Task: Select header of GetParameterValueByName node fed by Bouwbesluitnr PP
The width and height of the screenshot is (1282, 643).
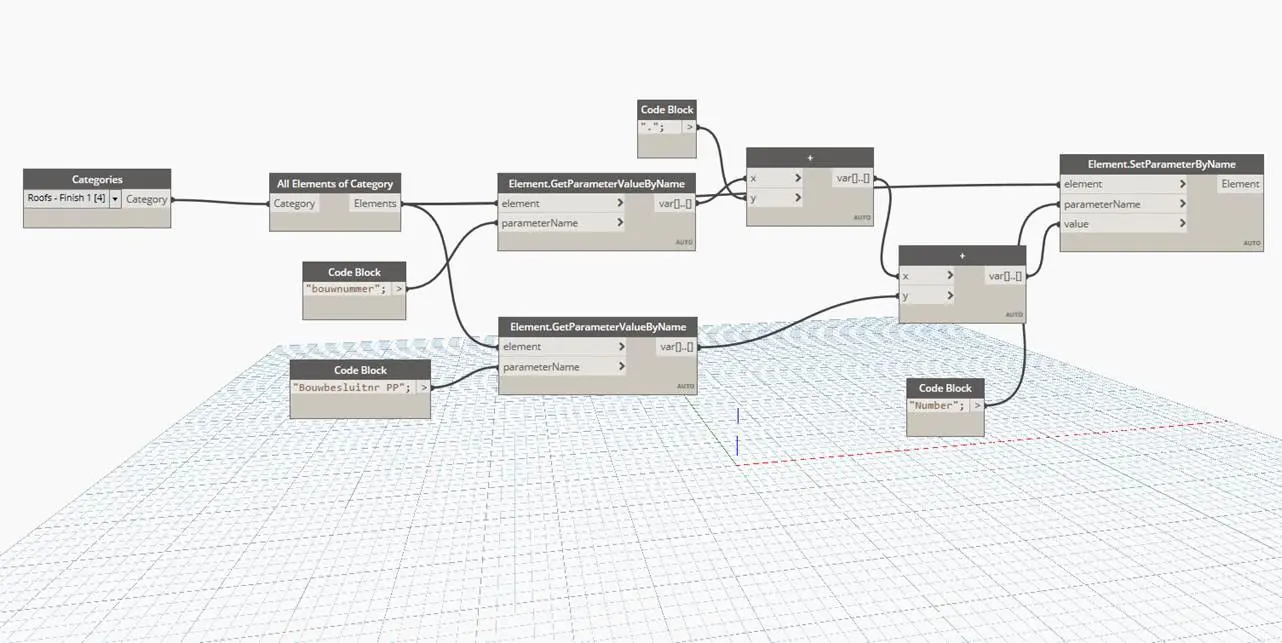Action: (598, 327)
